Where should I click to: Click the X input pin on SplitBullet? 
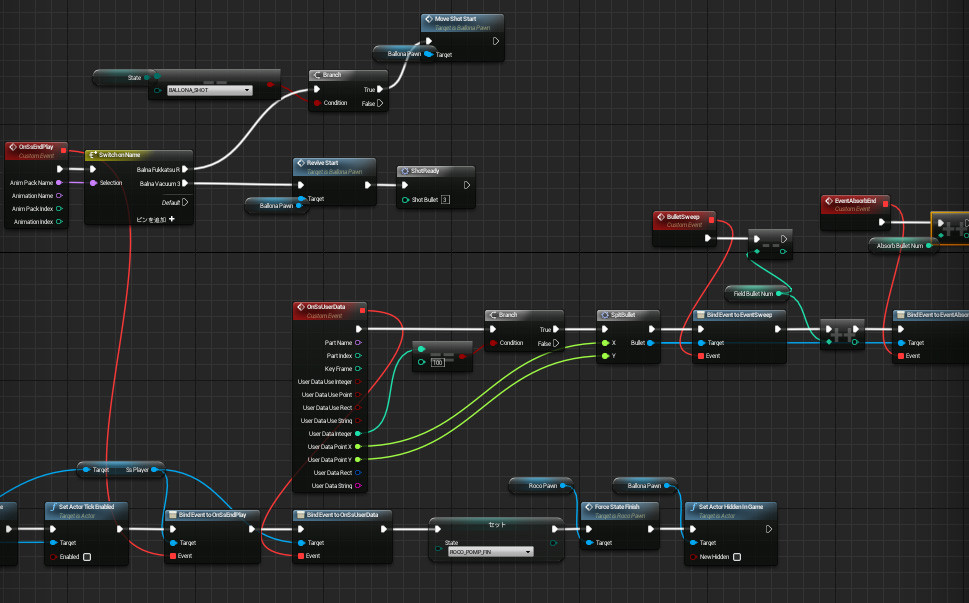(605, 343)
